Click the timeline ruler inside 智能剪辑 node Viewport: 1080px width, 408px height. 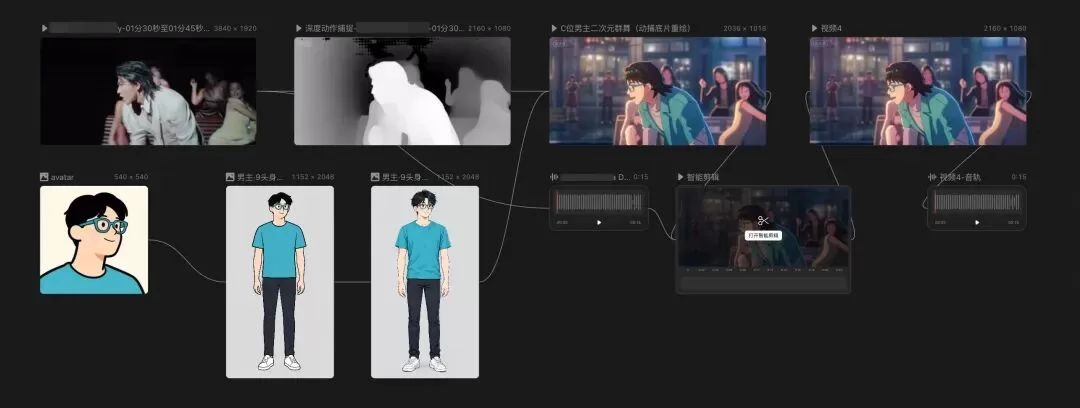coord(763,270)
